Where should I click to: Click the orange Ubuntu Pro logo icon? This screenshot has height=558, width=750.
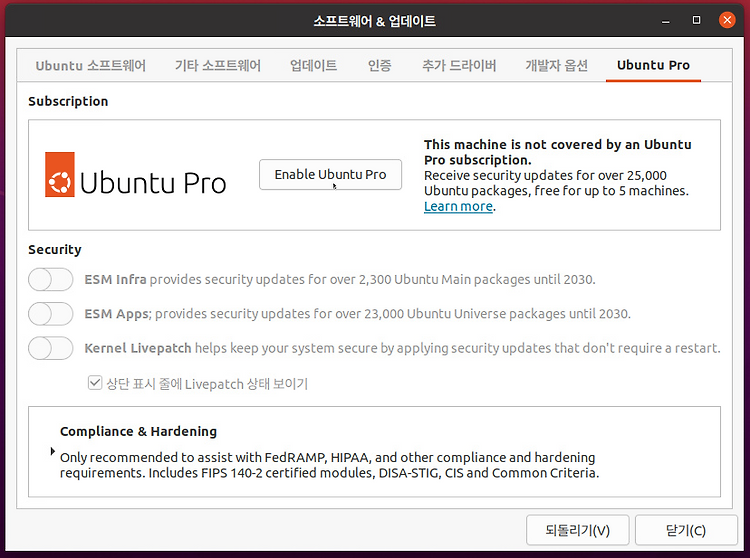click(x=60, y=175)
